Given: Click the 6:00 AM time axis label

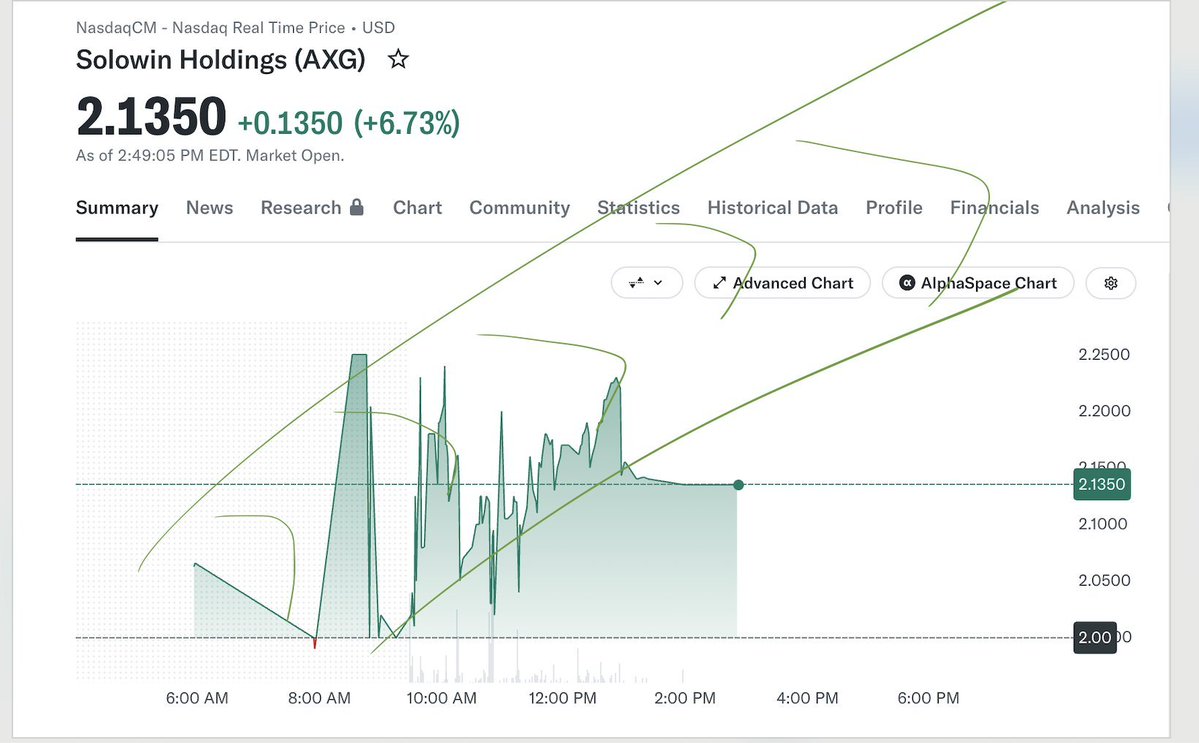Looking at the screenshot, I should click(x=197, y=698).
